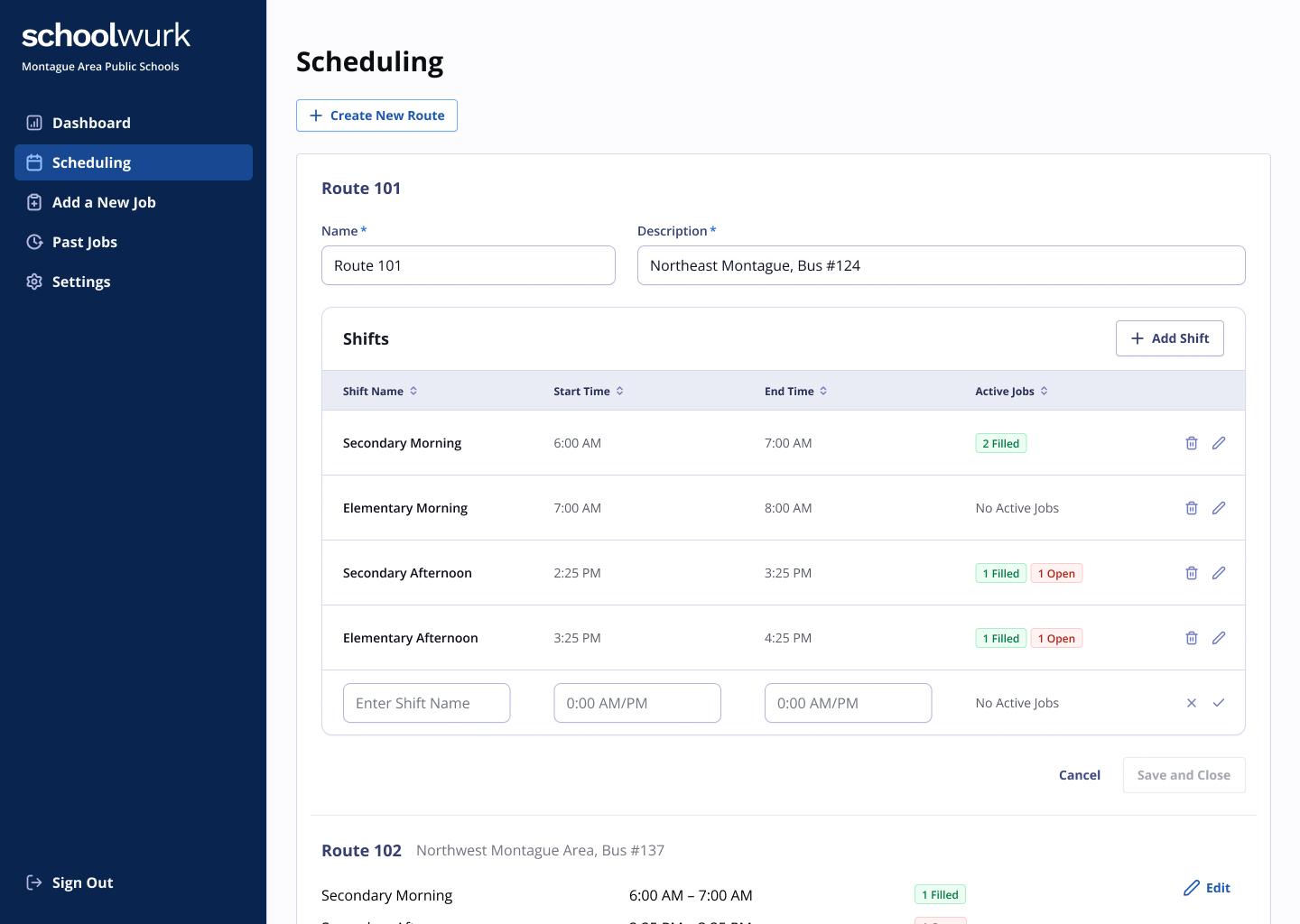Screen dimensions: 1300x924
Task: Edit the Elementary Afternoon shift
Action: pos(1219,638)
